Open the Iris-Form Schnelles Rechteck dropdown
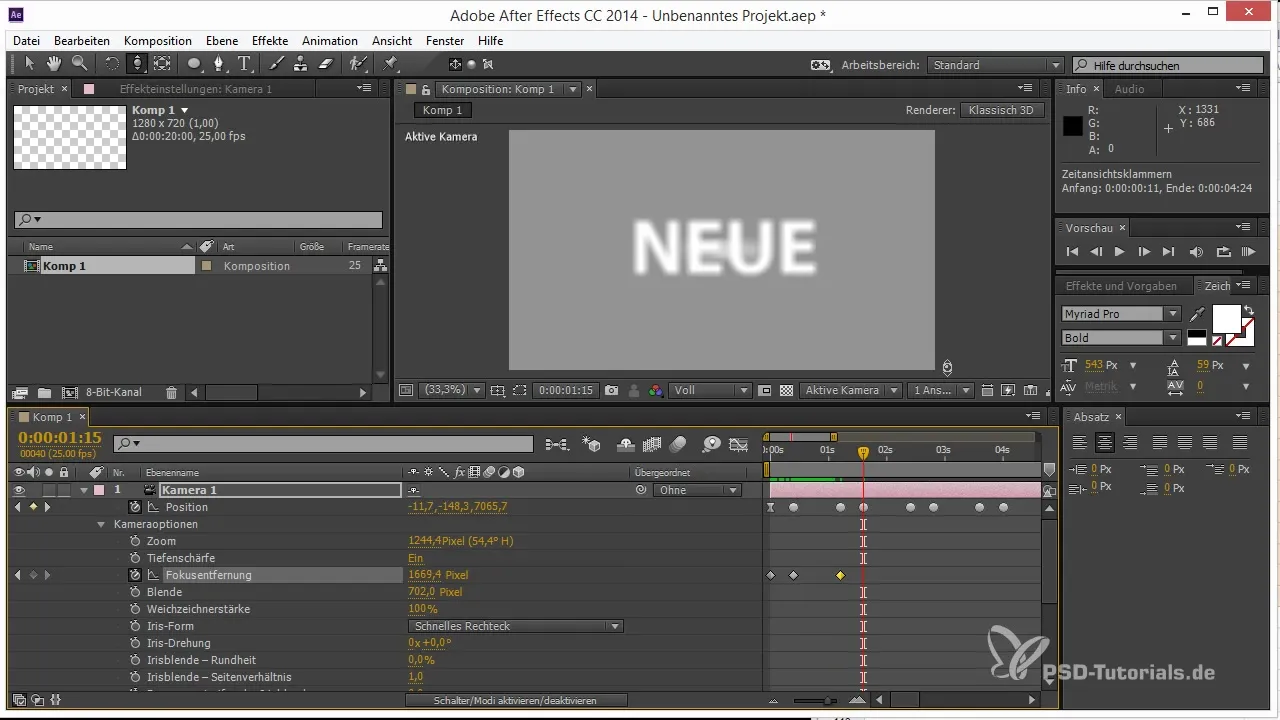Viewport: 1280px width, 720px height. (516, 626)
